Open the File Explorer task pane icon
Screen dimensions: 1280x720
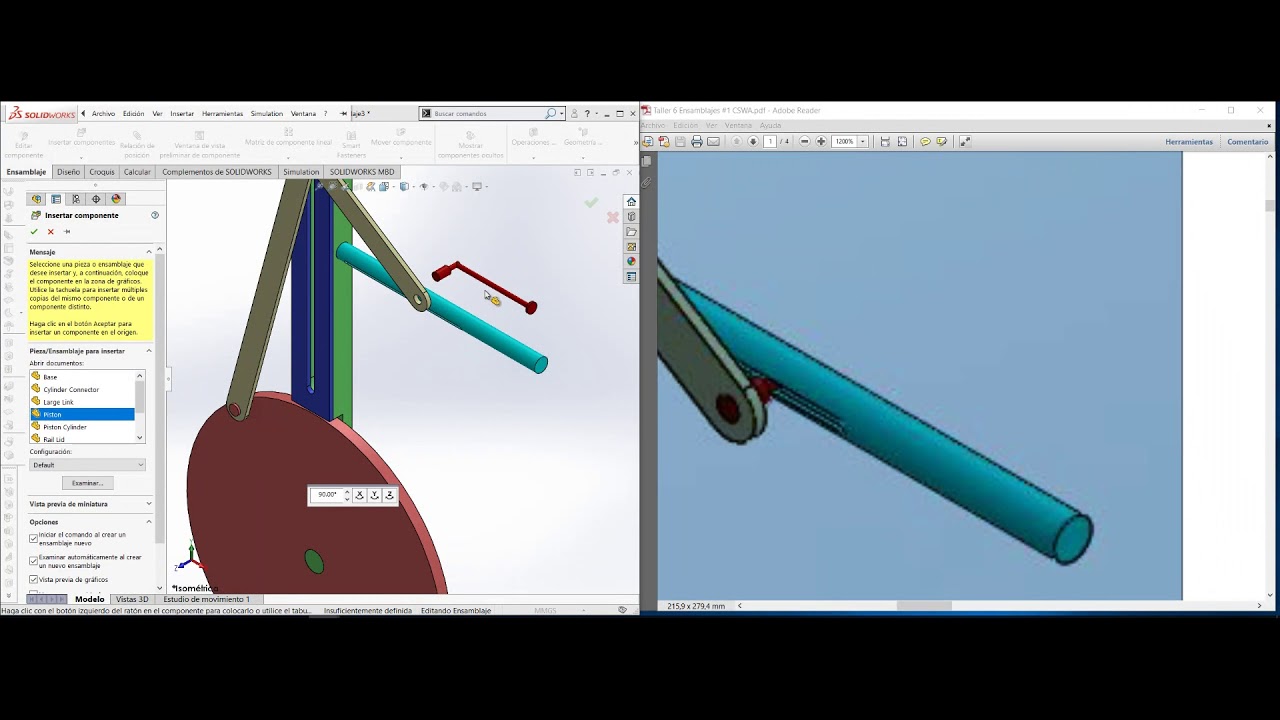tap(631, 232)
